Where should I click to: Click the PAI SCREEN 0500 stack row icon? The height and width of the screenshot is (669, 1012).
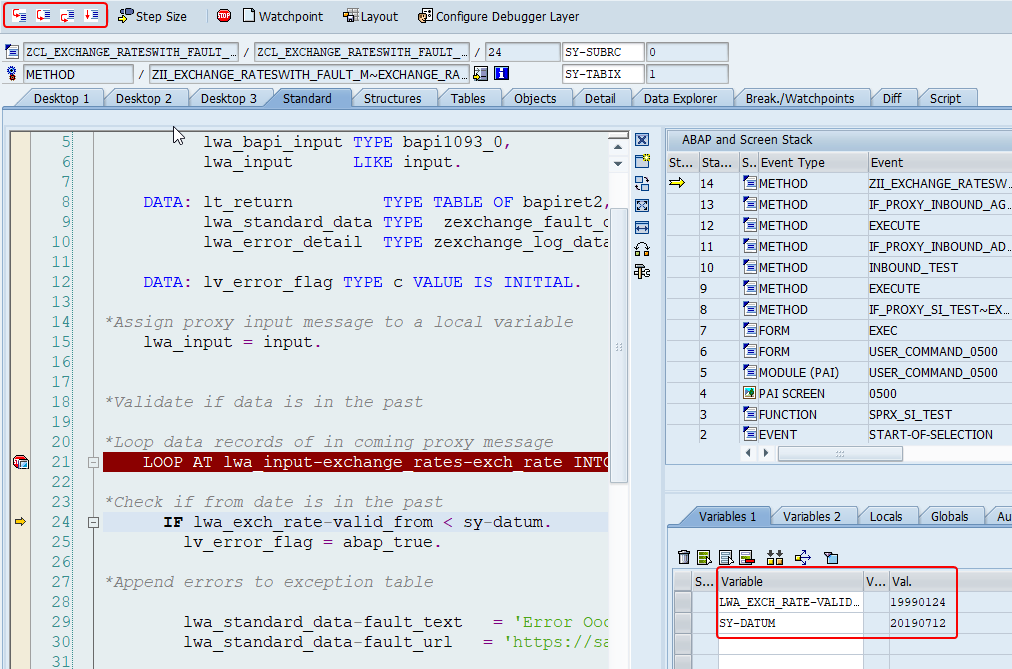[749, 393]
